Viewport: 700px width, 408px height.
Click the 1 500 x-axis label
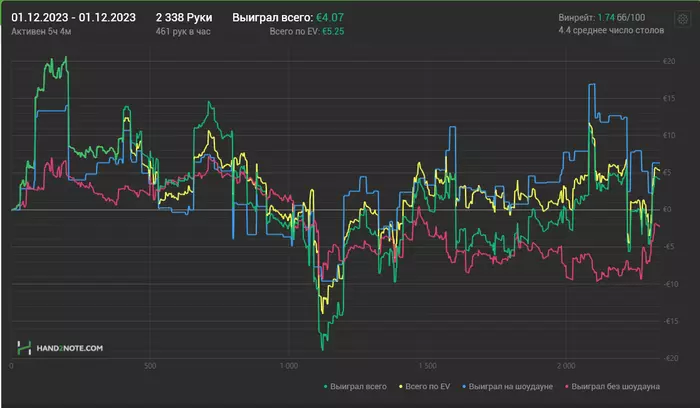[428, 366]
